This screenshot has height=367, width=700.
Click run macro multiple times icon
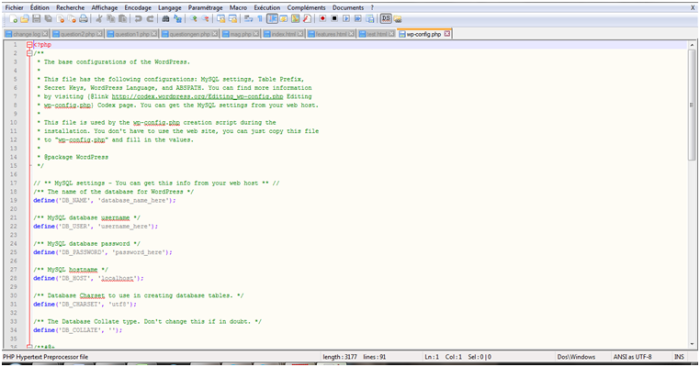coord(358,19)
